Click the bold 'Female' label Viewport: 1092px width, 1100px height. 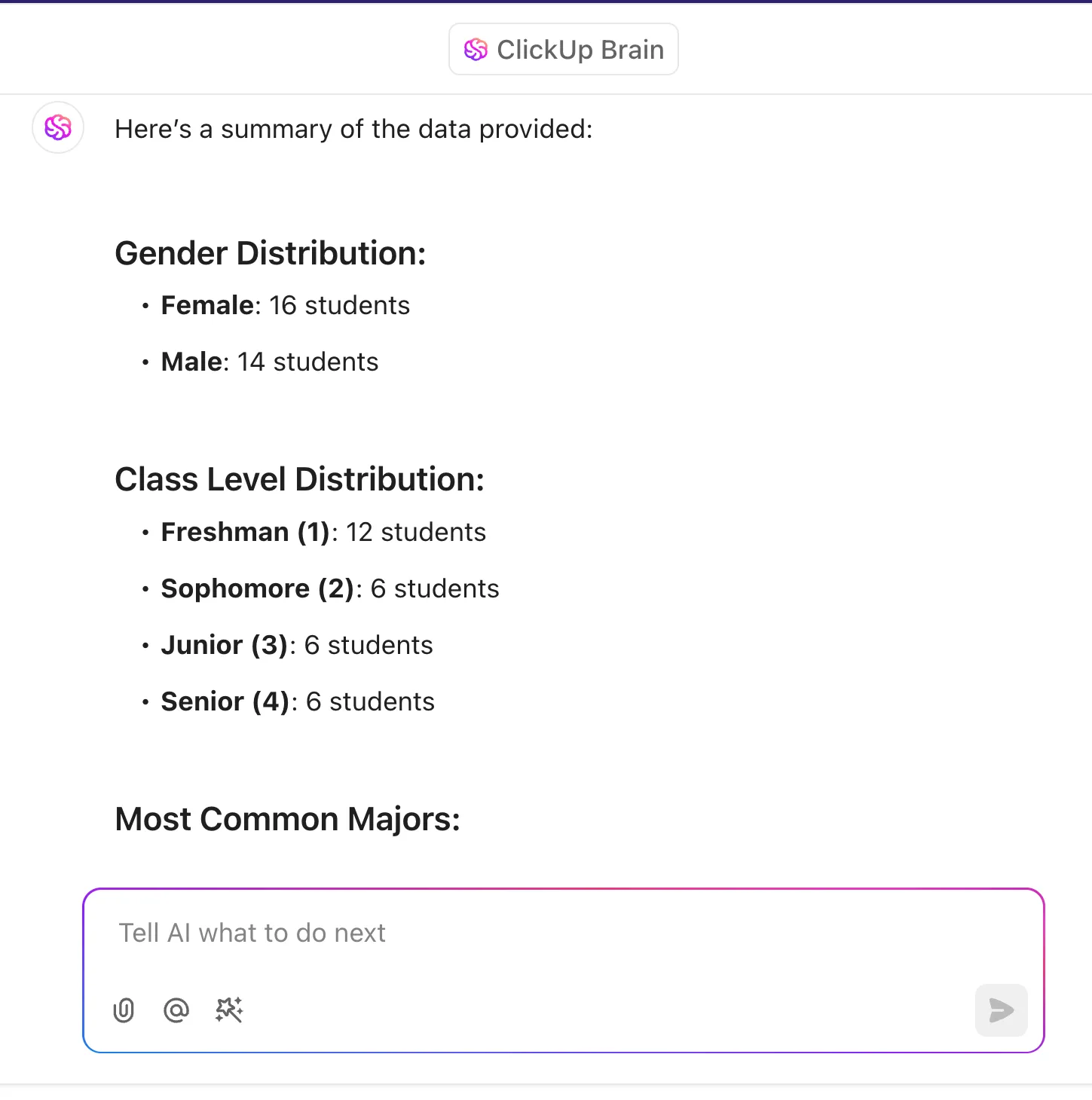(x=207, y=305)
